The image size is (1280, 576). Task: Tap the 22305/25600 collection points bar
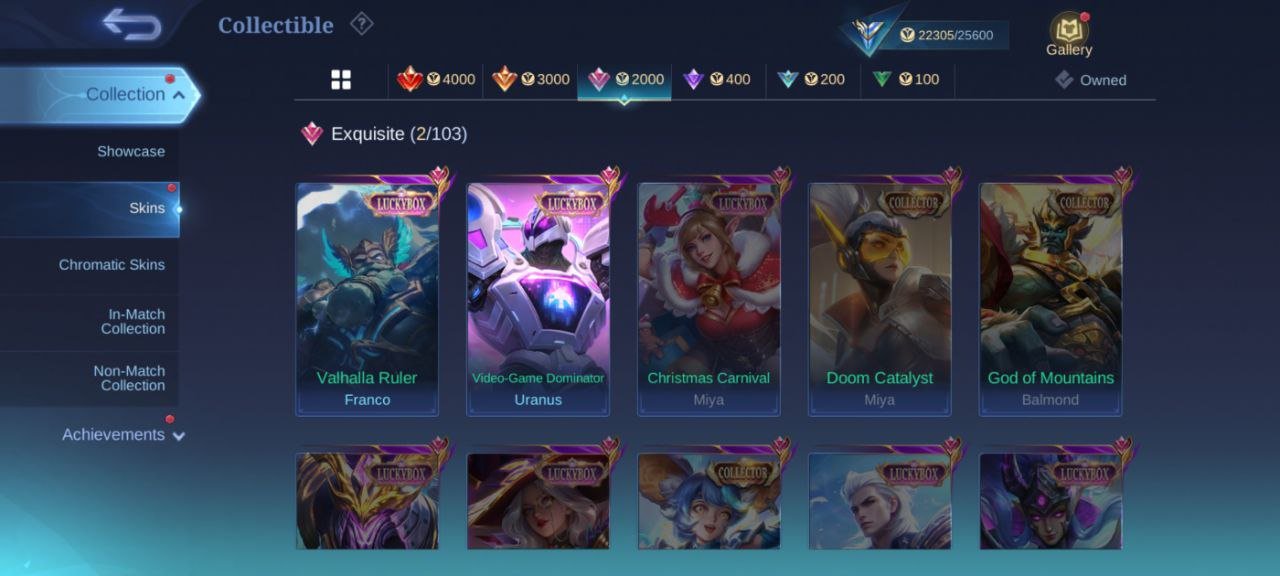point(943,35)
